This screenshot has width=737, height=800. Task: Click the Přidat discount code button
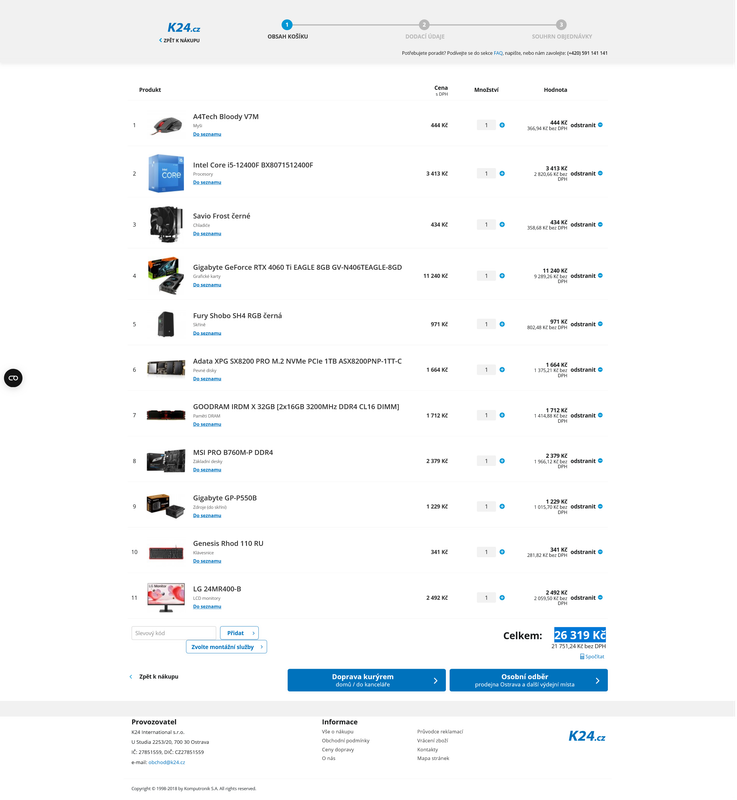point(240,634)
